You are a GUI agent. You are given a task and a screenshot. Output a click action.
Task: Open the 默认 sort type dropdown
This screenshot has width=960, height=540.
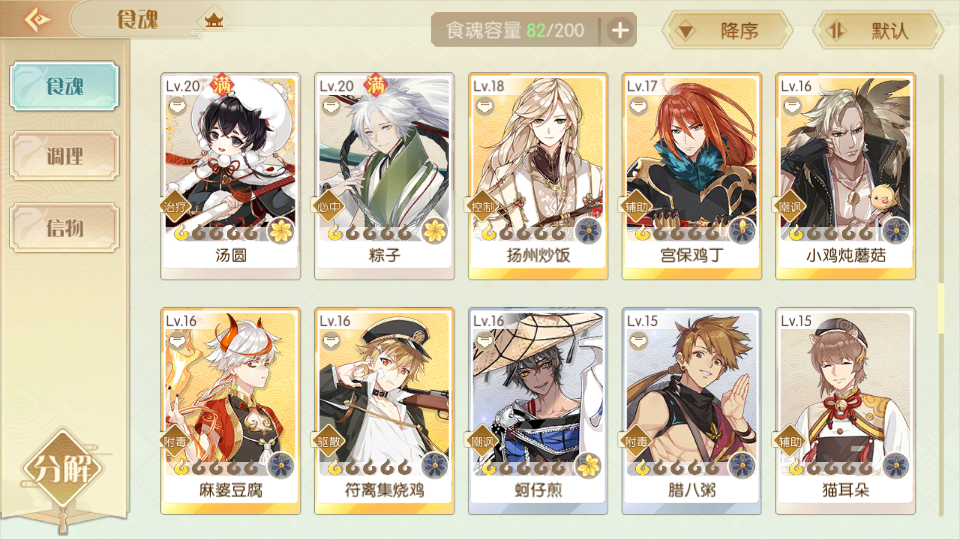877,30
